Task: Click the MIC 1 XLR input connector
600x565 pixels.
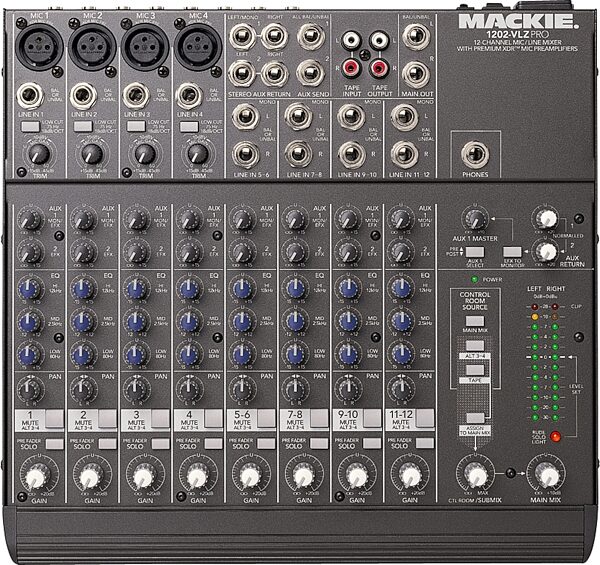Action: coord(39,47)
